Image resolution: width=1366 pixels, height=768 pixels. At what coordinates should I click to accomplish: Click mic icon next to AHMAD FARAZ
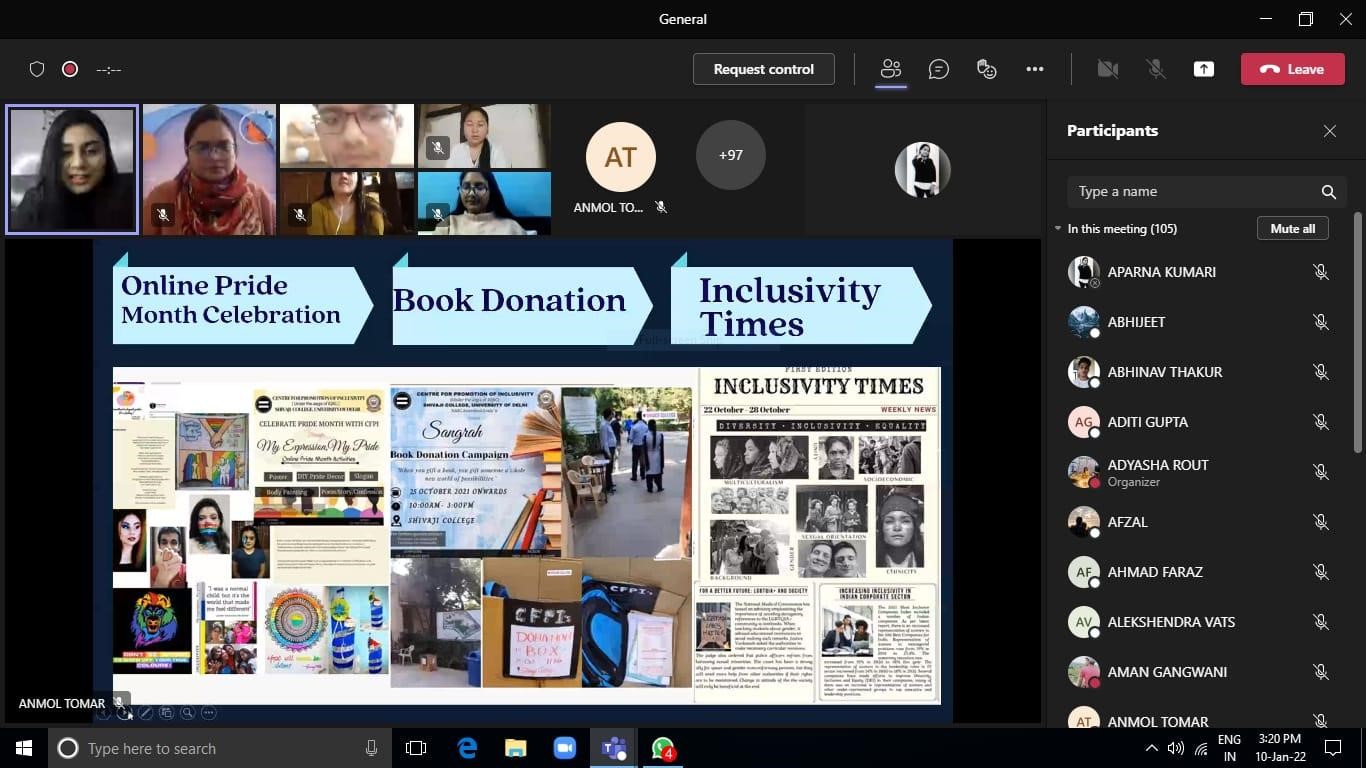[1321, 572]
